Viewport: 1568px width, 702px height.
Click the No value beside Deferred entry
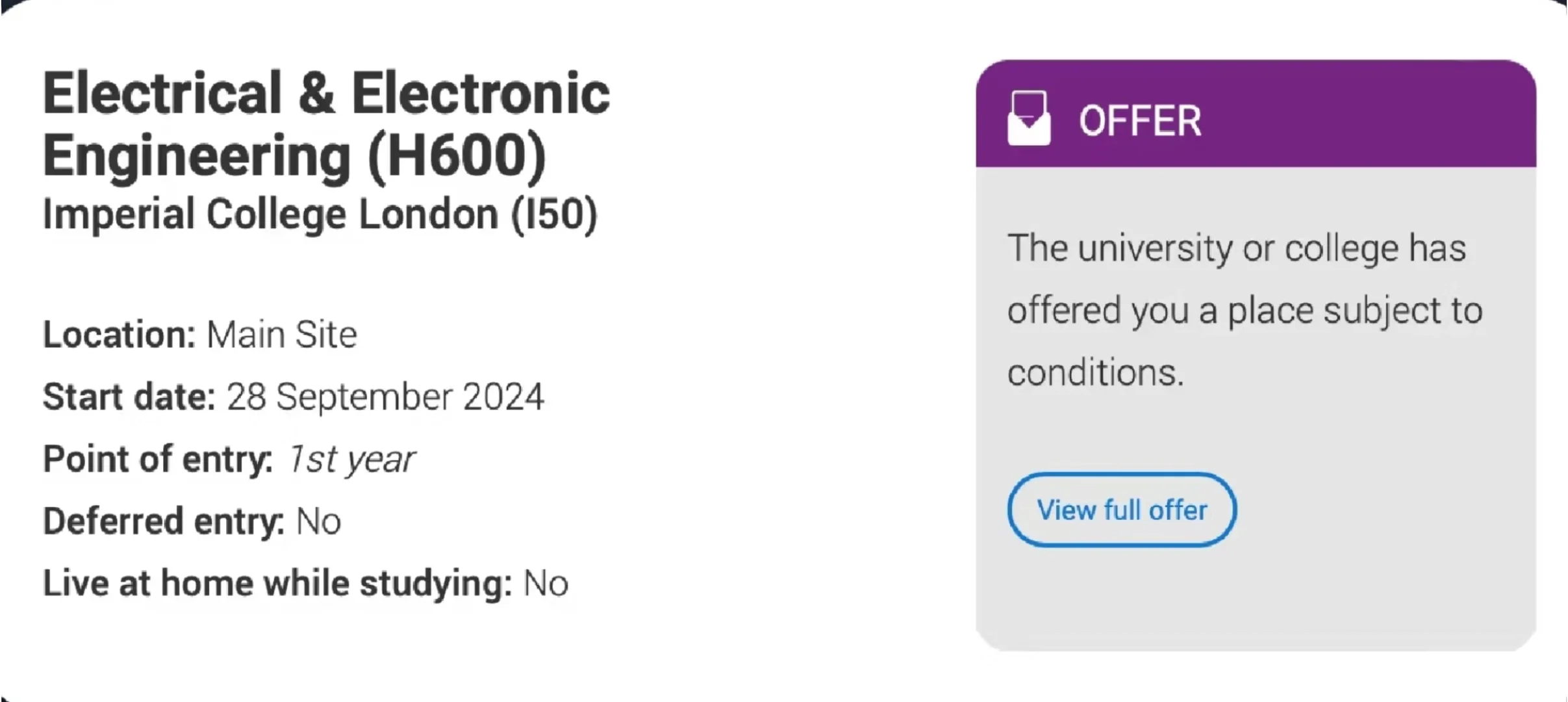318,521
